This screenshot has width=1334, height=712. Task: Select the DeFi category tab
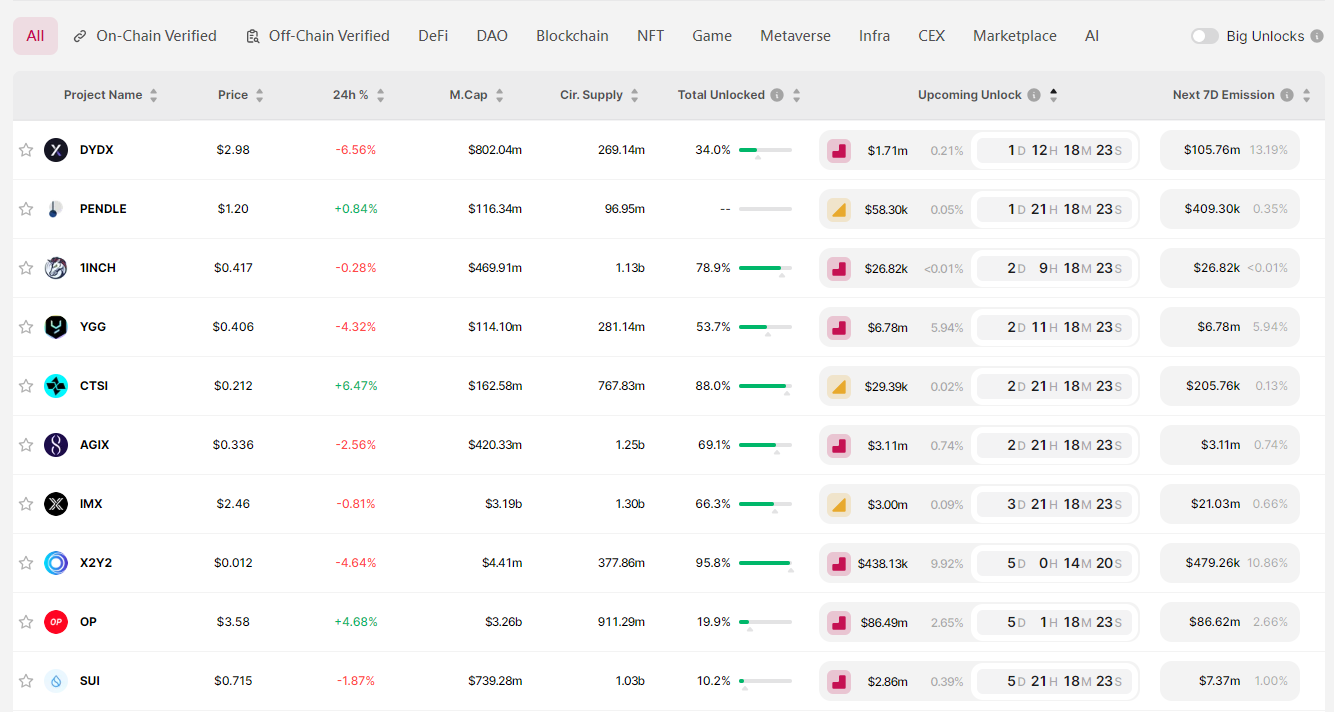pyautogui.click(x=433, y=36)
